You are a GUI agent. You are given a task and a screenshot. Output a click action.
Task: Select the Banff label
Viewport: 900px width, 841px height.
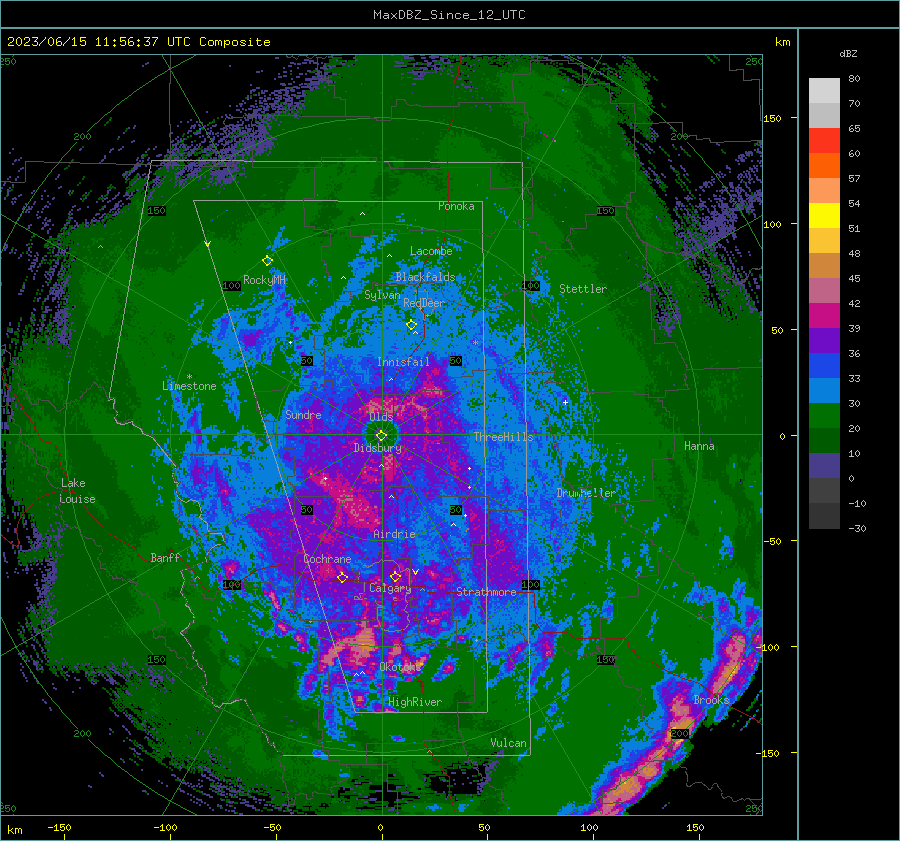click(x=165, y=557)
